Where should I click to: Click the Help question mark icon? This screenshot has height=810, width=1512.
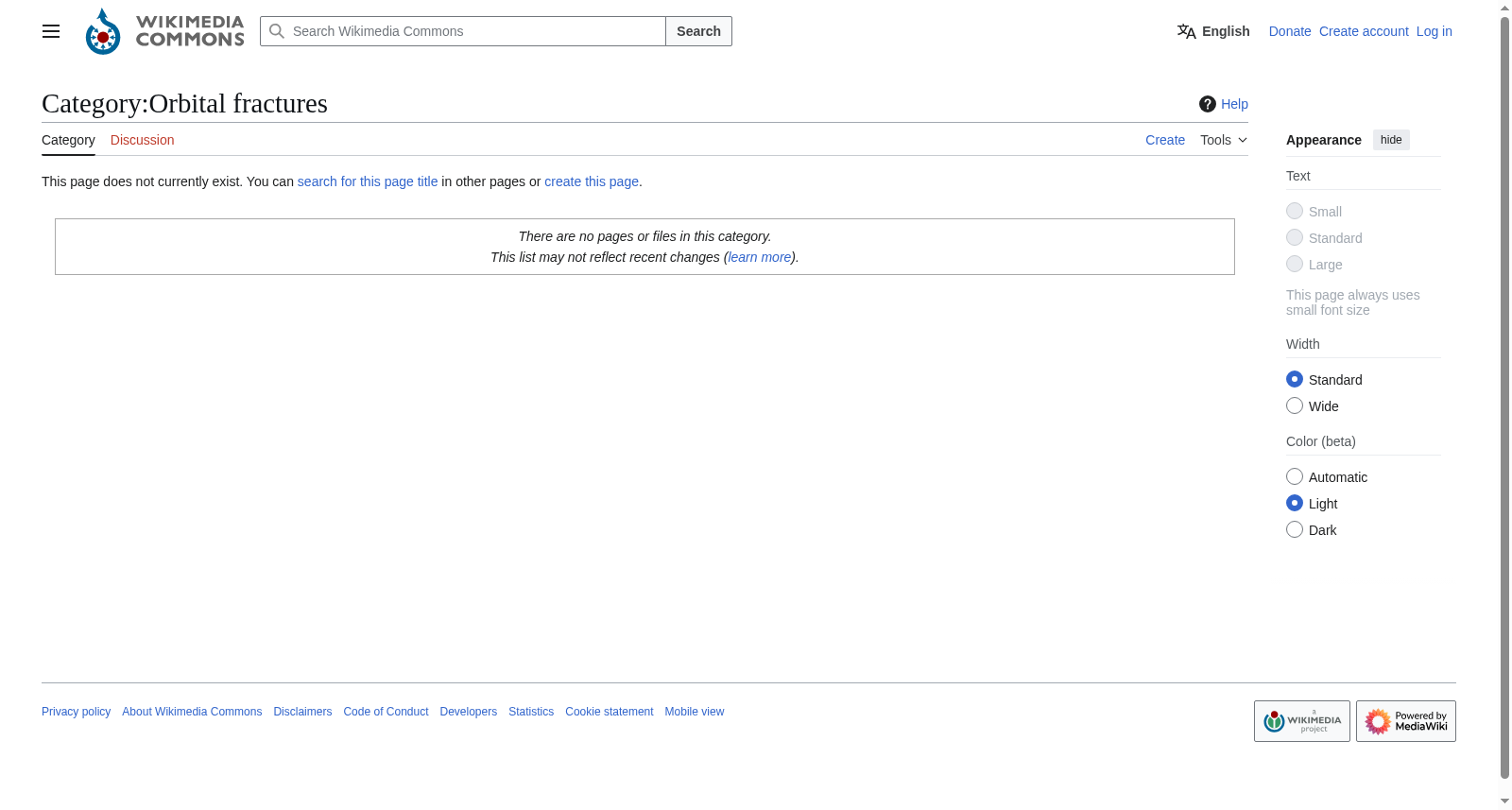(1208, 104)
